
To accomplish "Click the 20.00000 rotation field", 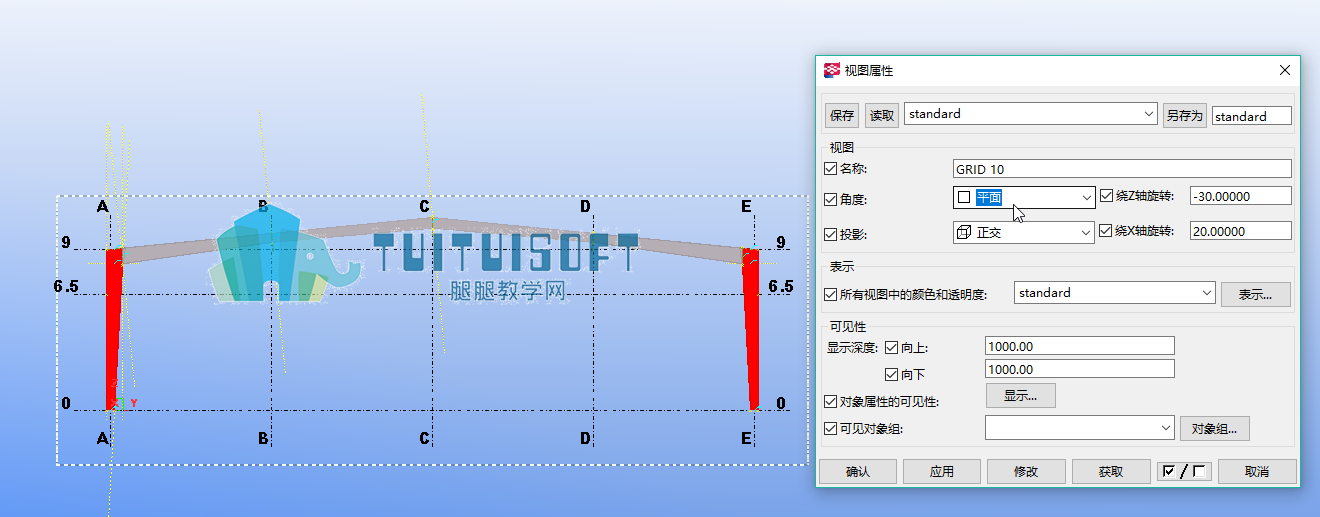I will [1240, 231].
